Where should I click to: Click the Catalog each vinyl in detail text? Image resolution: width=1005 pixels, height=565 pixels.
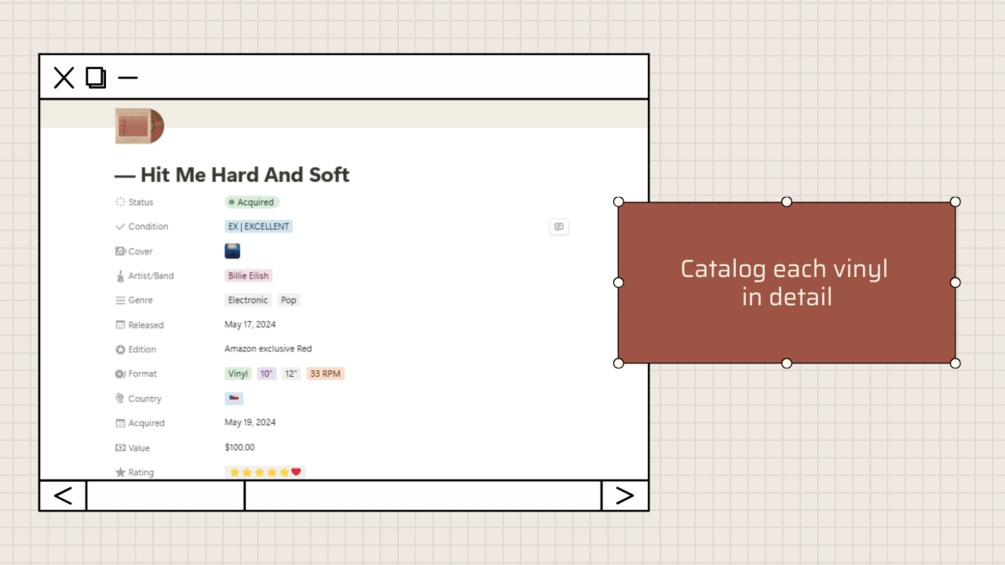[786, 282]
